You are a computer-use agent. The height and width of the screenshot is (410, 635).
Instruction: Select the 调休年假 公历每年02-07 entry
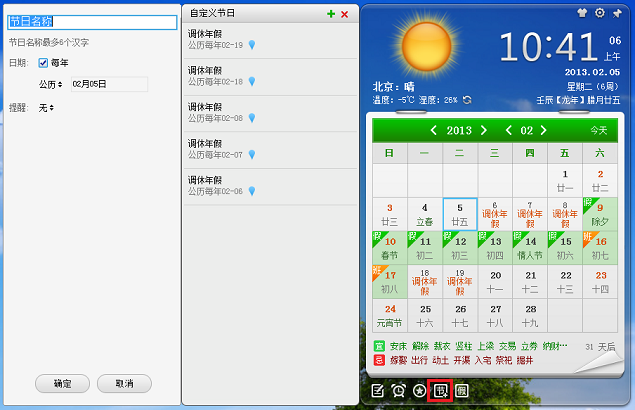(270, 150)
